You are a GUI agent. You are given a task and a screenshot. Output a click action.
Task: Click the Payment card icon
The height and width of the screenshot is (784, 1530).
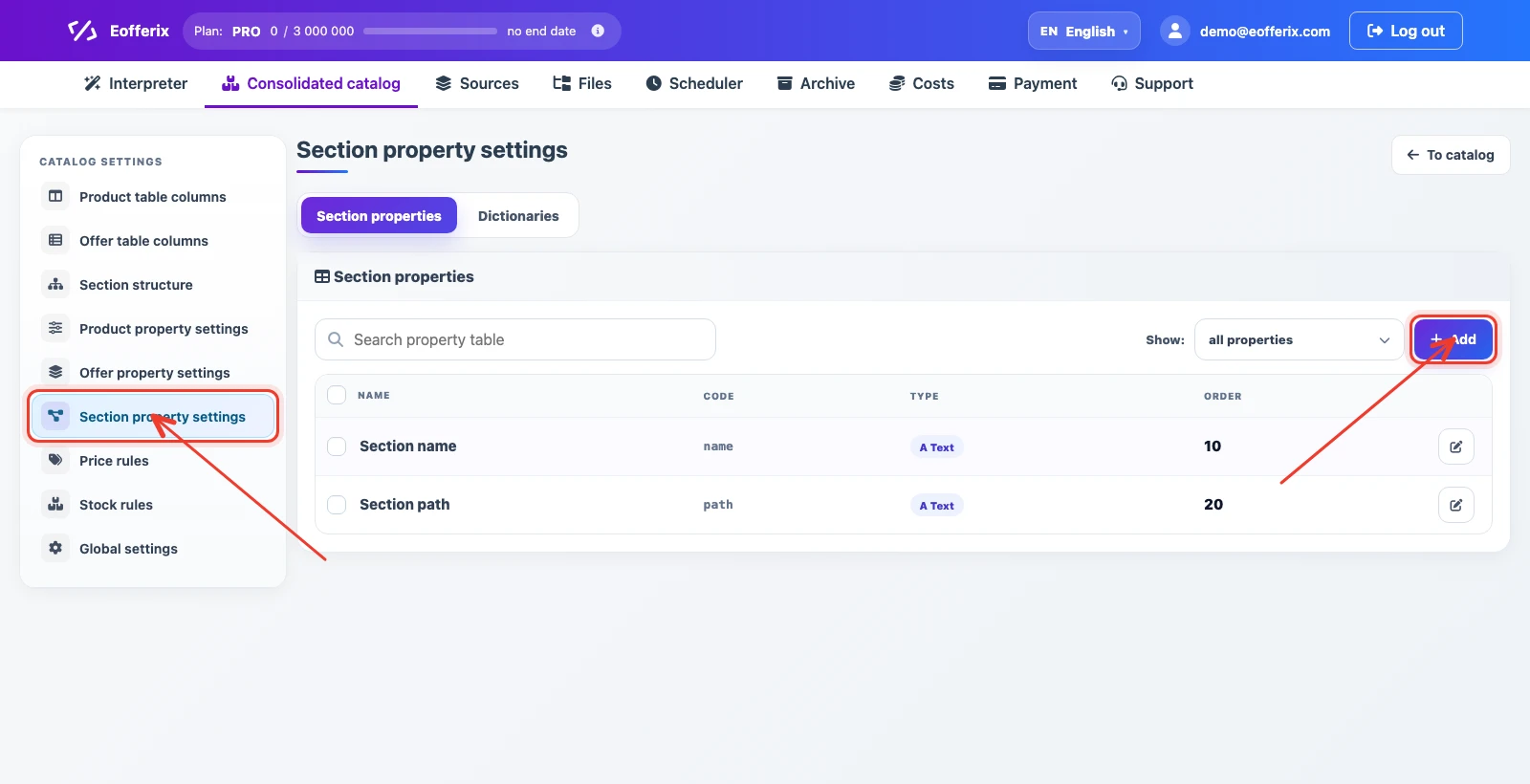click(997, 83)
